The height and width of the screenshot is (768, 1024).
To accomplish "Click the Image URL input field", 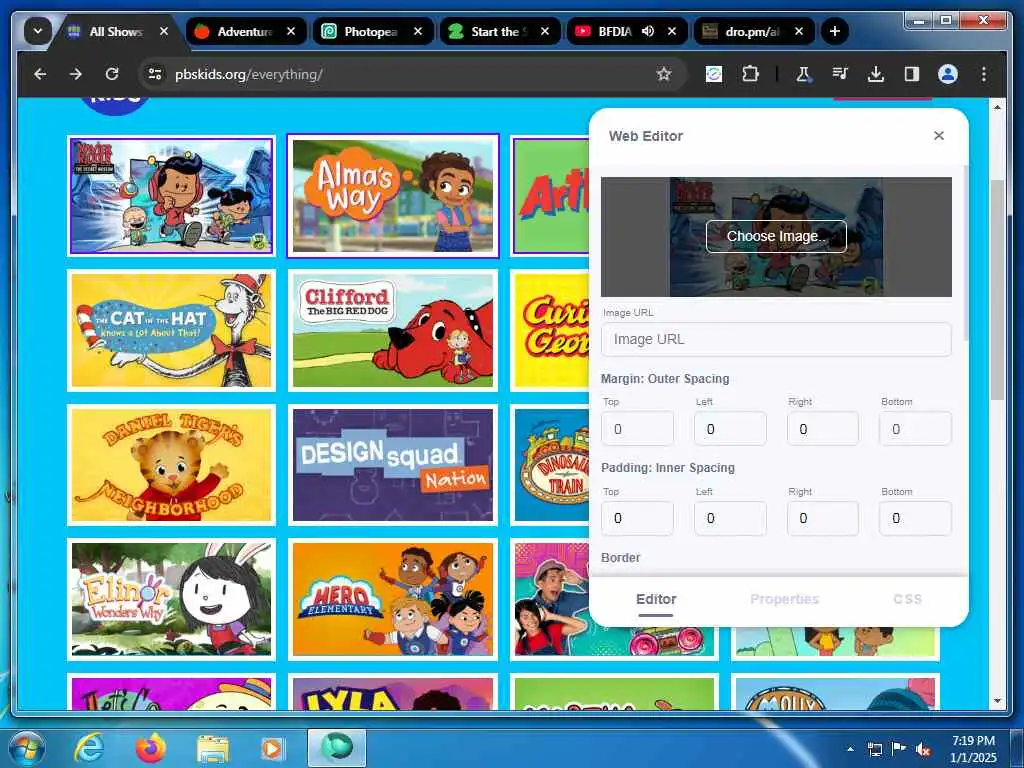I will [776, 340].
